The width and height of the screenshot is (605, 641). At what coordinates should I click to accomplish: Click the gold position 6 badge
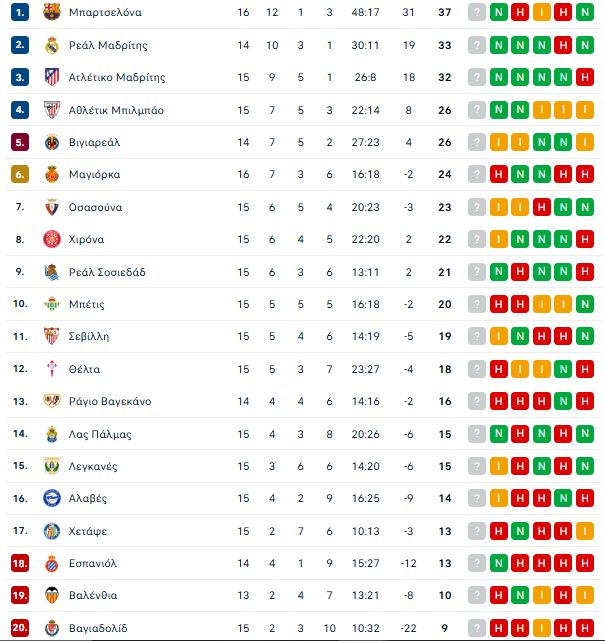click(20, 175)
